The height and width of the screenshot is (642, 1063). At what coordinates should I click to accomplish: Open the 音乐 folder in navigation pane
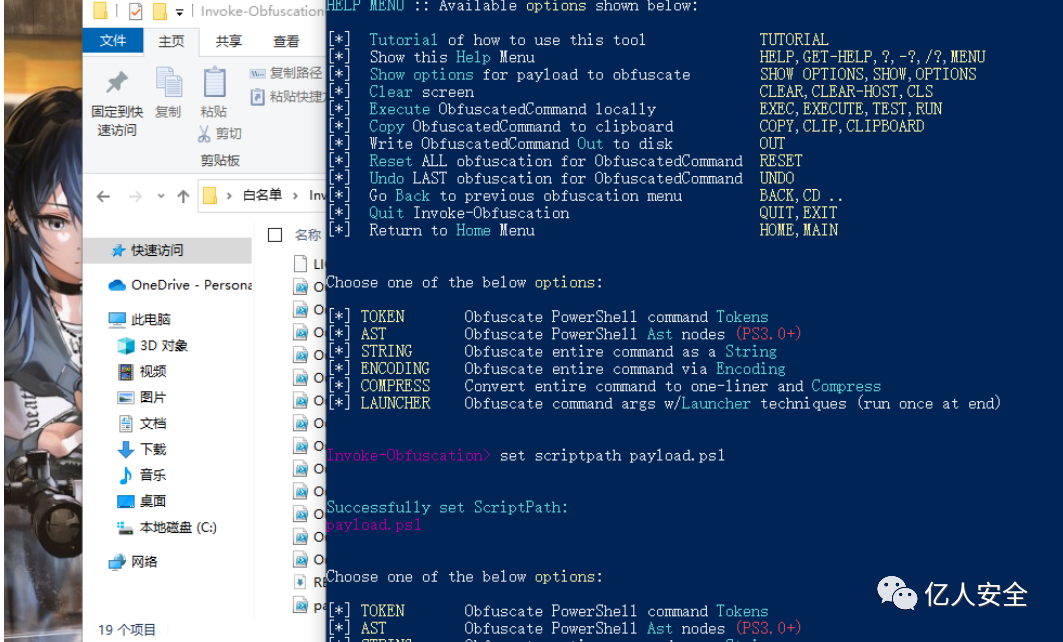[x=142, y=475]
